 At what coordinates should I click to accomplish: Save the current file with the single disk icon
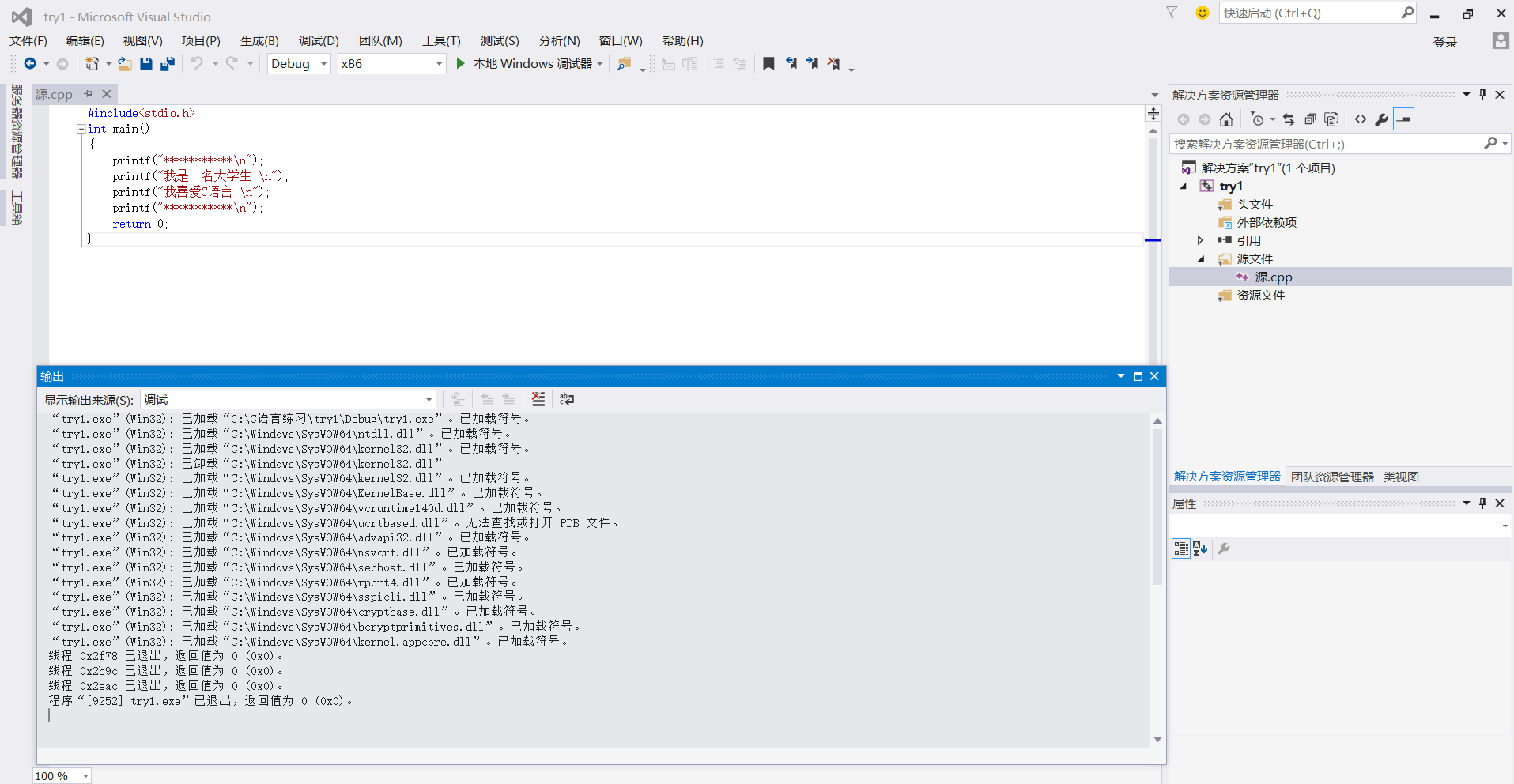[x=146, y=64]
